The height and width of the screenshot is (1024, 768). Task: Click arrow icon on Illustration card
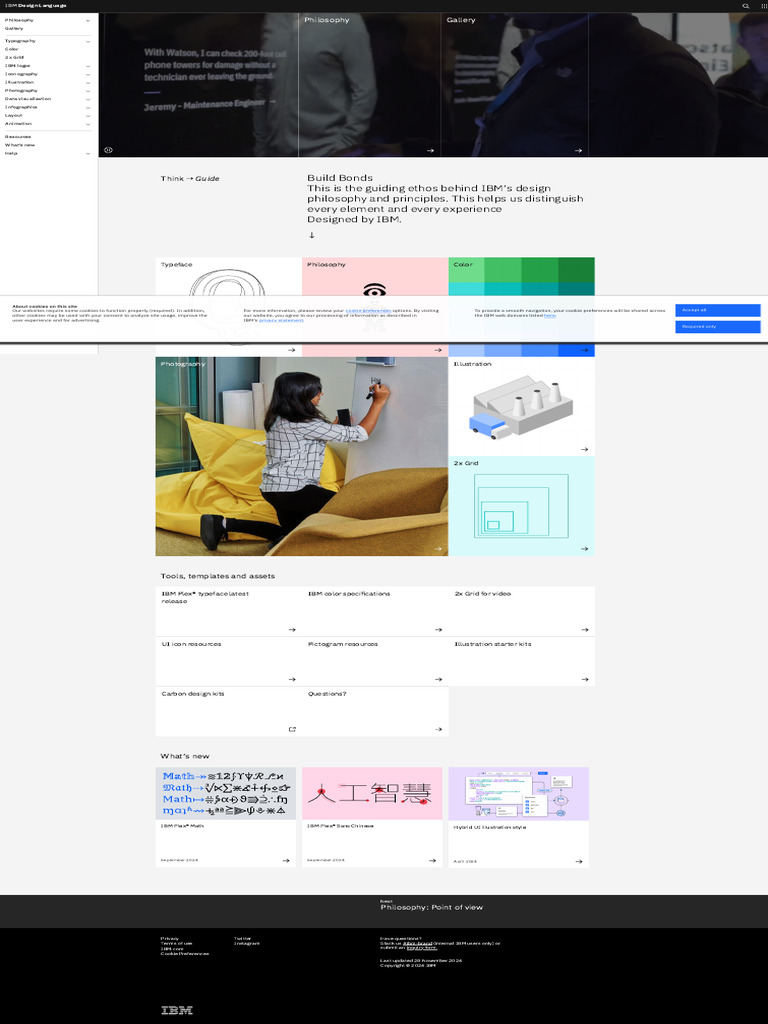(x=584, y=449)
